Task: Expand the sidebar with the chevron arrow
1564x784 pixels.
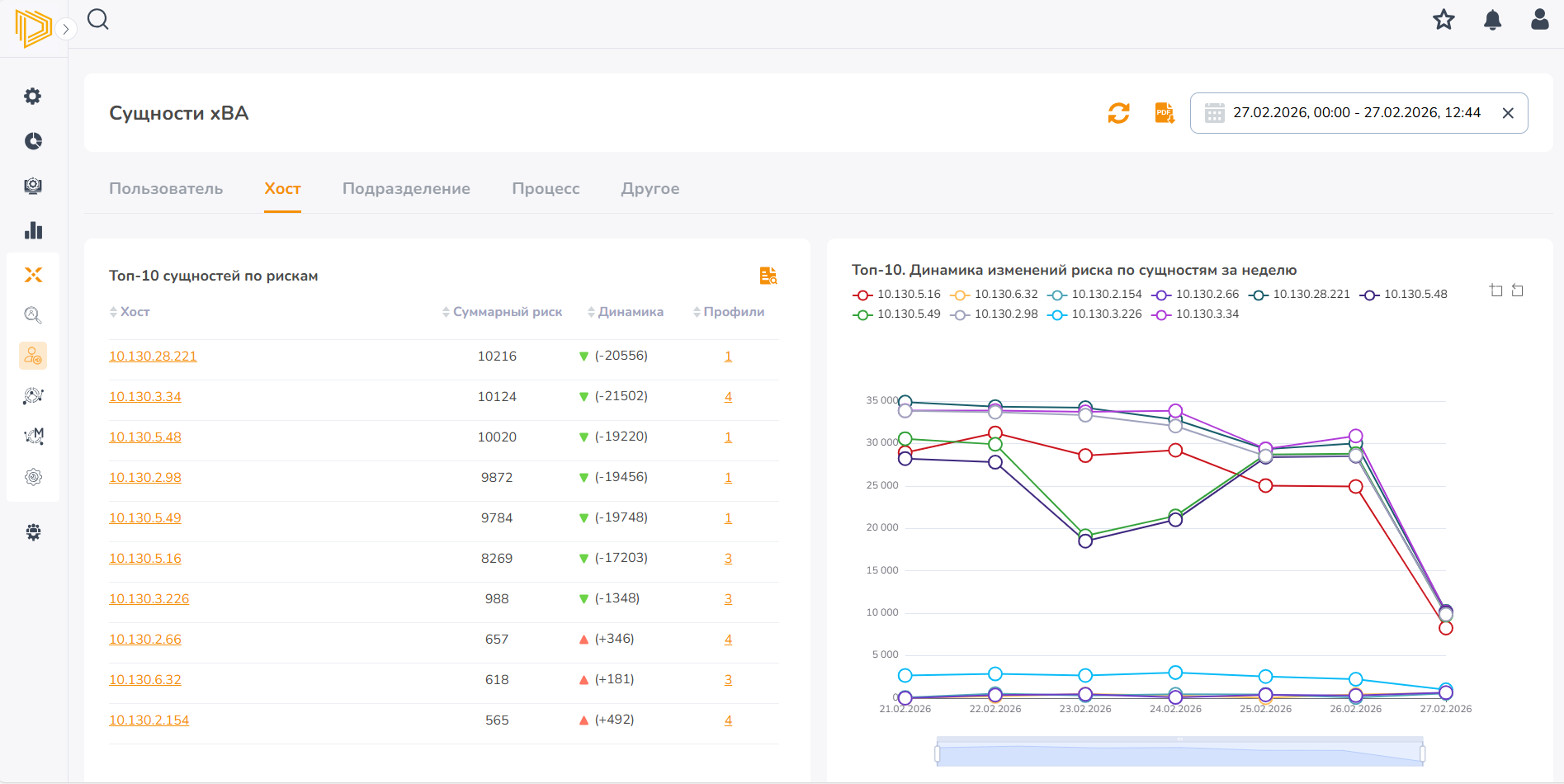Action: point(66,29)
